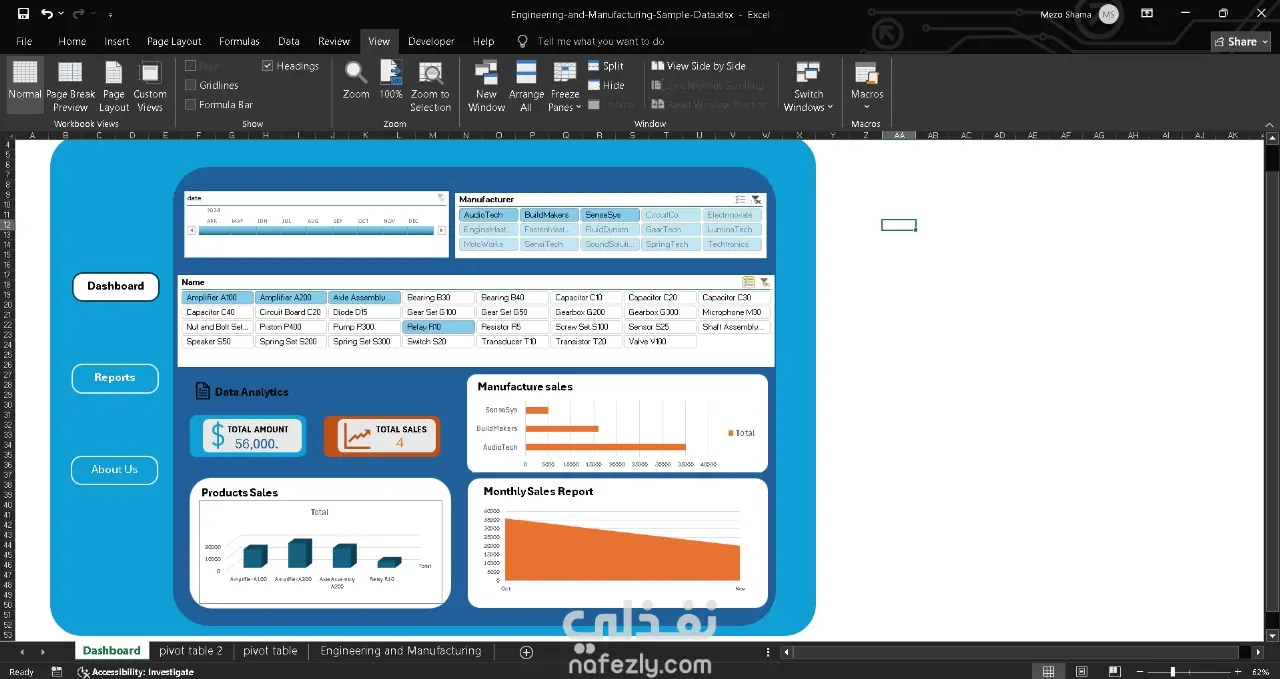Click the Save icon in quick access toolbar
The width and height of the screenshot is (1280, 679).
coord(23,14)
